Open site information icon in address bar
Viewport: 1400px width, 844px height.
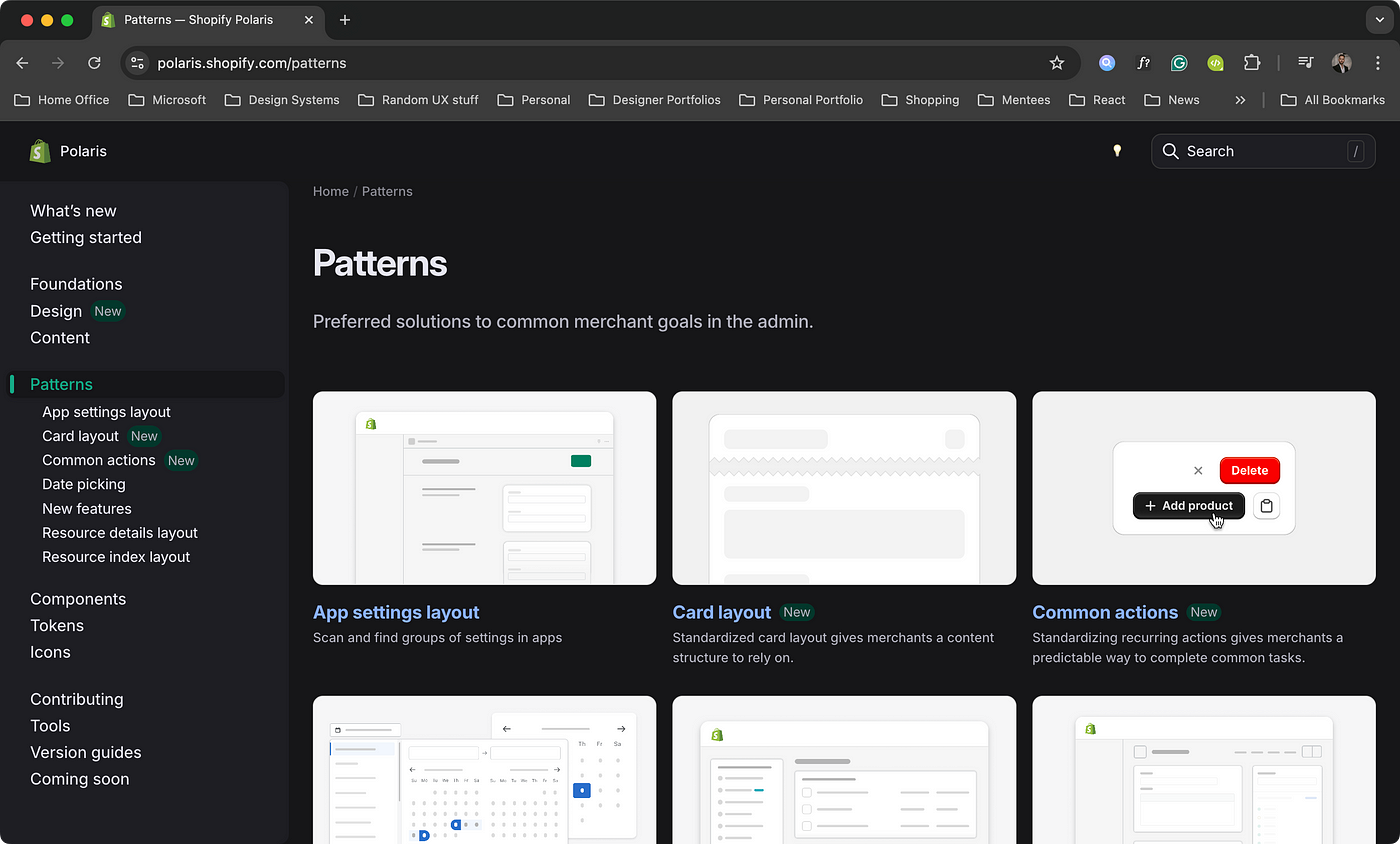pos(138,62)
